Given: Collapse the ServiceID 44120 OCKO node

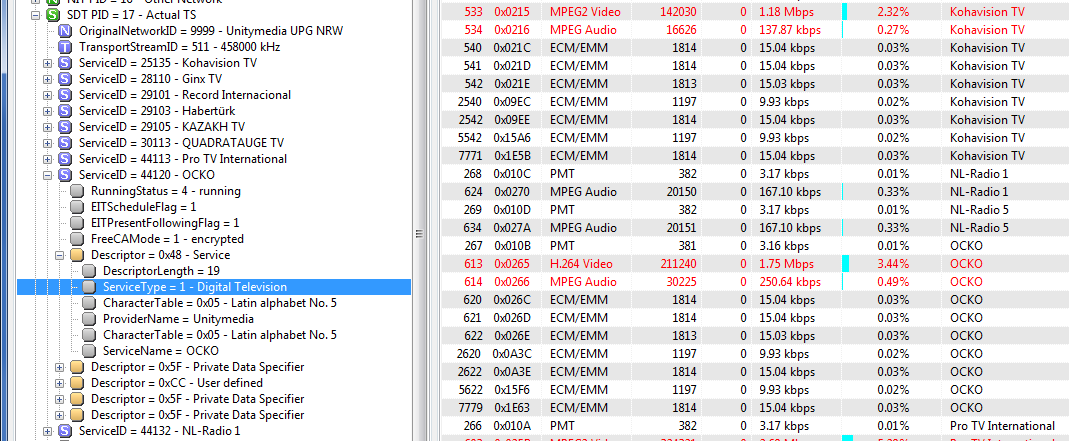Looking at the screenshot, I should [48, 175].
